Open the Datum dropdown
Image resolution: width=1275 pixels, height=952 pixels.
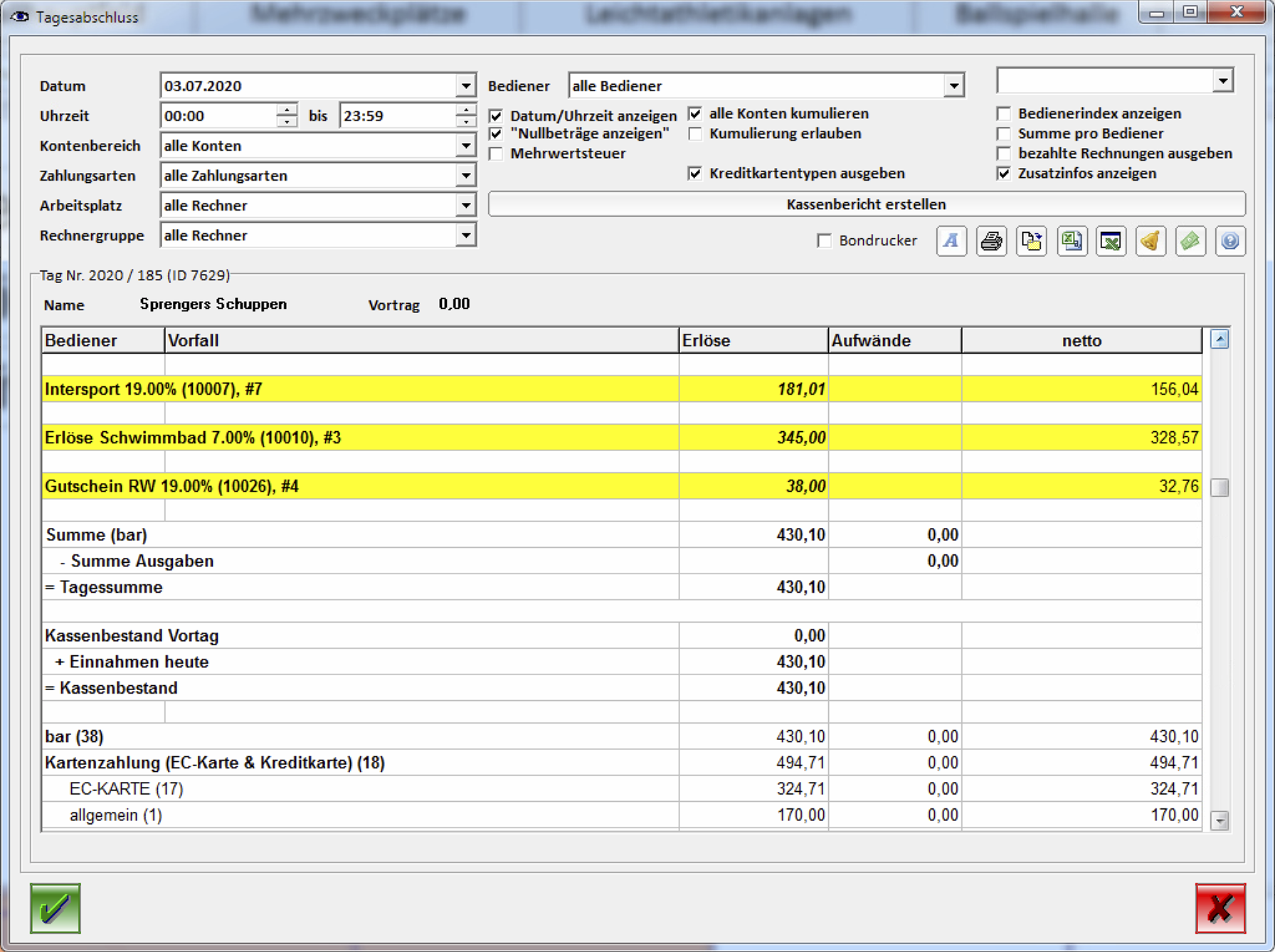tap(465, 86)
